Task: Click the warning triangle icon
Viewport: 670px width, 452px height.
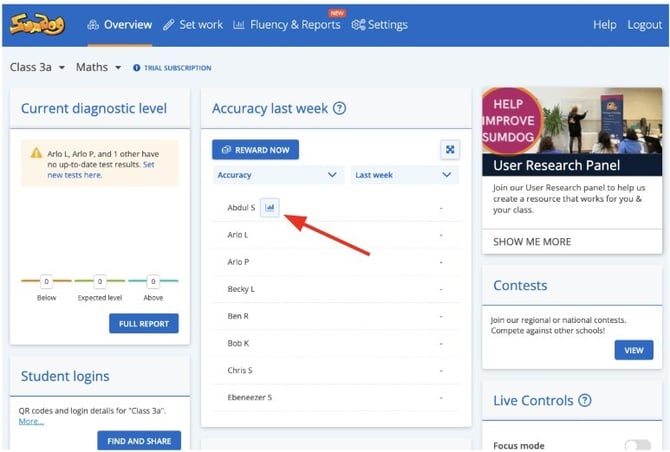Action: (x=36, y=153)
